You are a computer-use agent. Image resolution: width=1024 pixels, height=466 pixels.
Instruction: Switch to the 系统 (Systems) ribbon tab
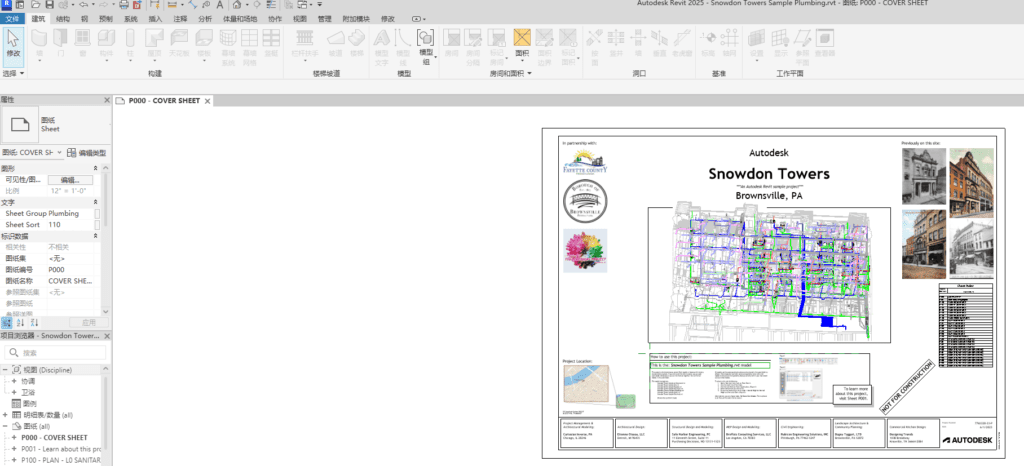(x=131, y=19)
